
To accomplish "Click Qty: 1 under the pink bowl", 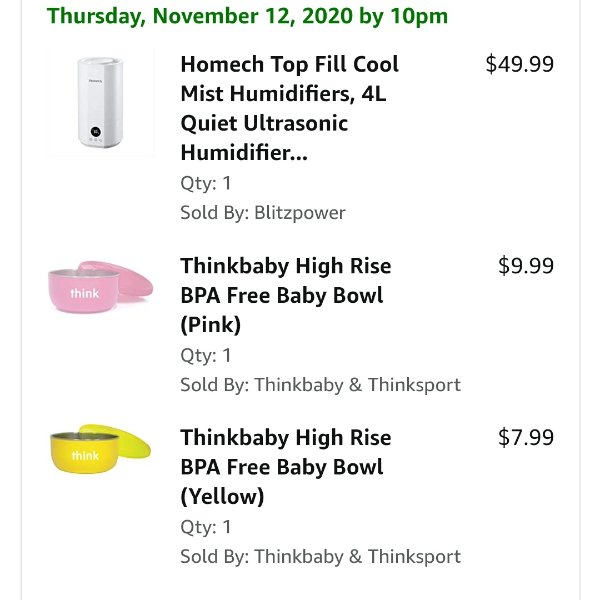I will tap(206, 355).
